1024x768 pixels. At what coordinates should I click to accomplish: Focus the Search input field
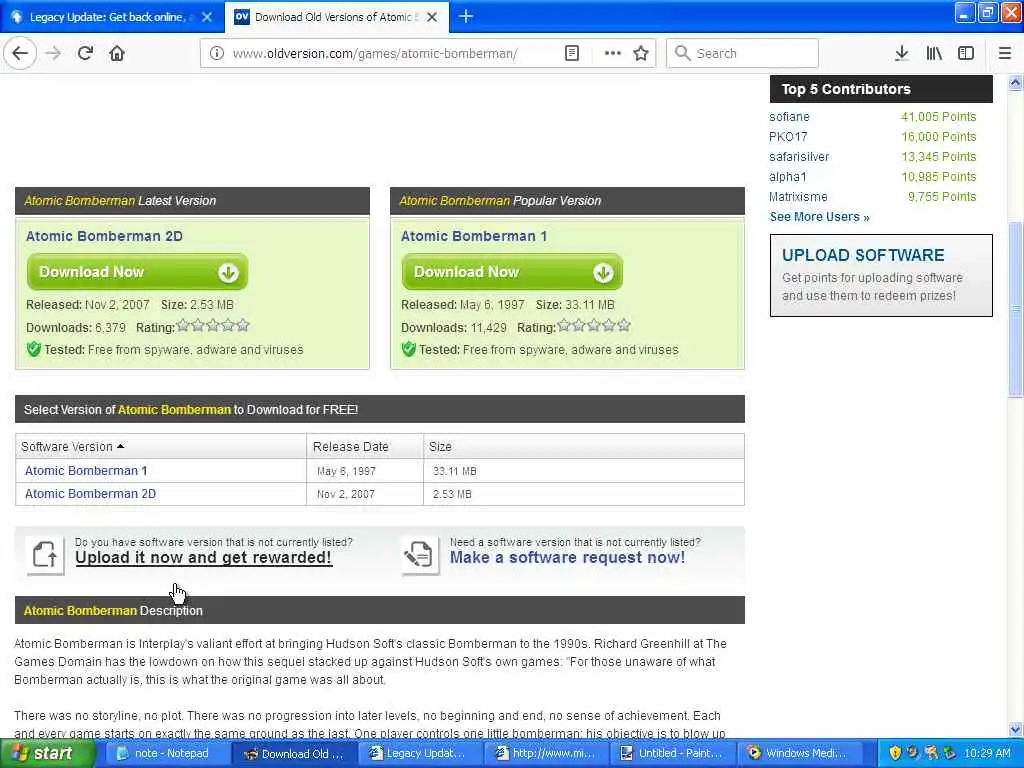pyautogui.click(x=742, y=53)
